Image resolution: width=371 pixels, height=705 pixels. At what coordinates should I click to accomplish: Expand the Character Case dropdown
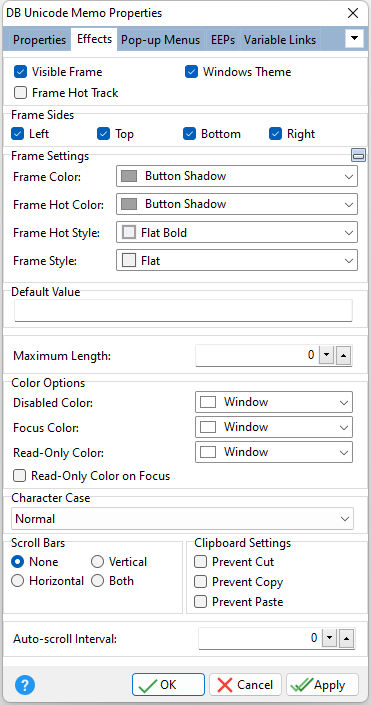pyautogui.click(x=183, y=519)
